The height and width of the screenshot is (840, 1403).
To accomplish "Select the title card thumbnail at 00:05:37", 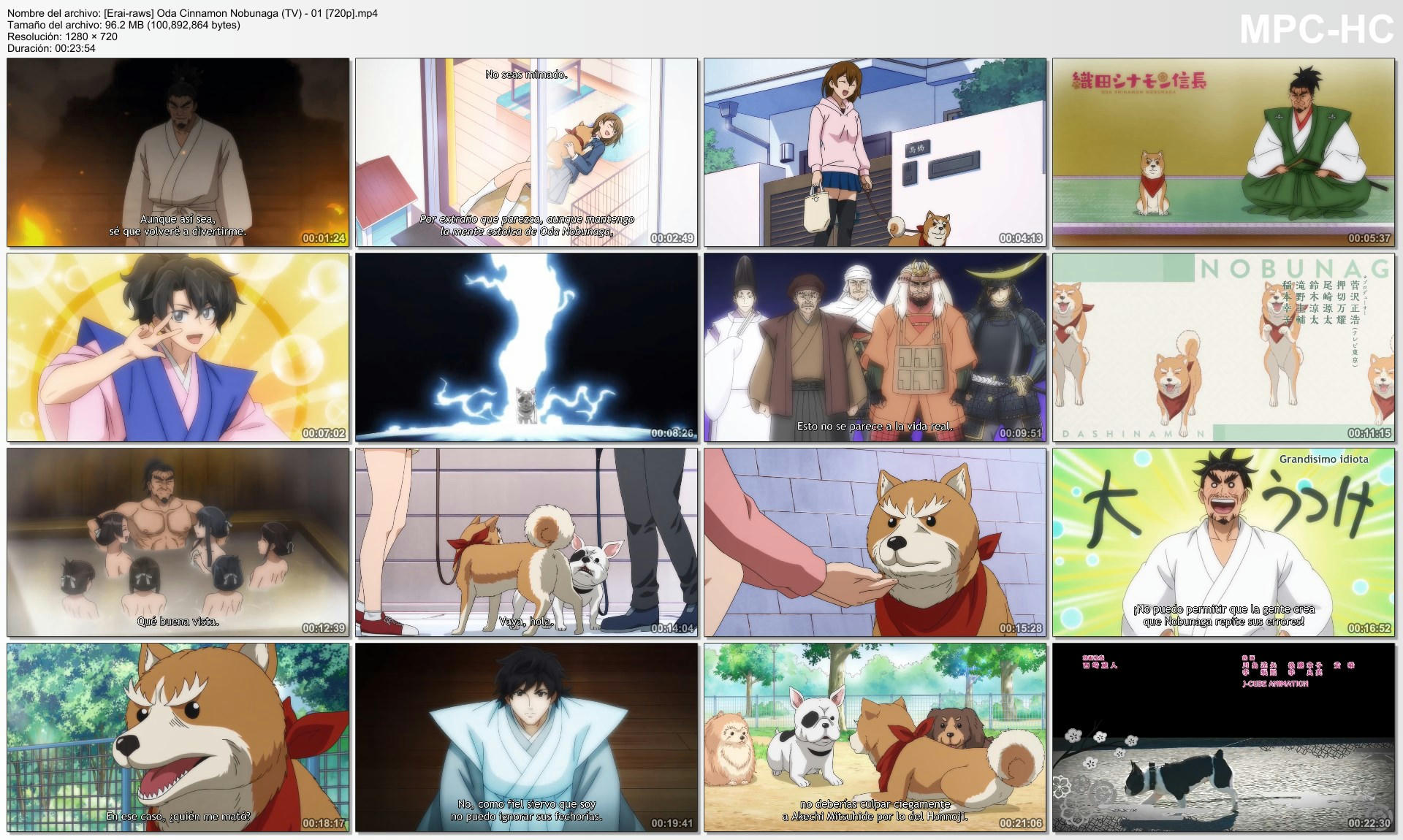I will point(1223,152).
